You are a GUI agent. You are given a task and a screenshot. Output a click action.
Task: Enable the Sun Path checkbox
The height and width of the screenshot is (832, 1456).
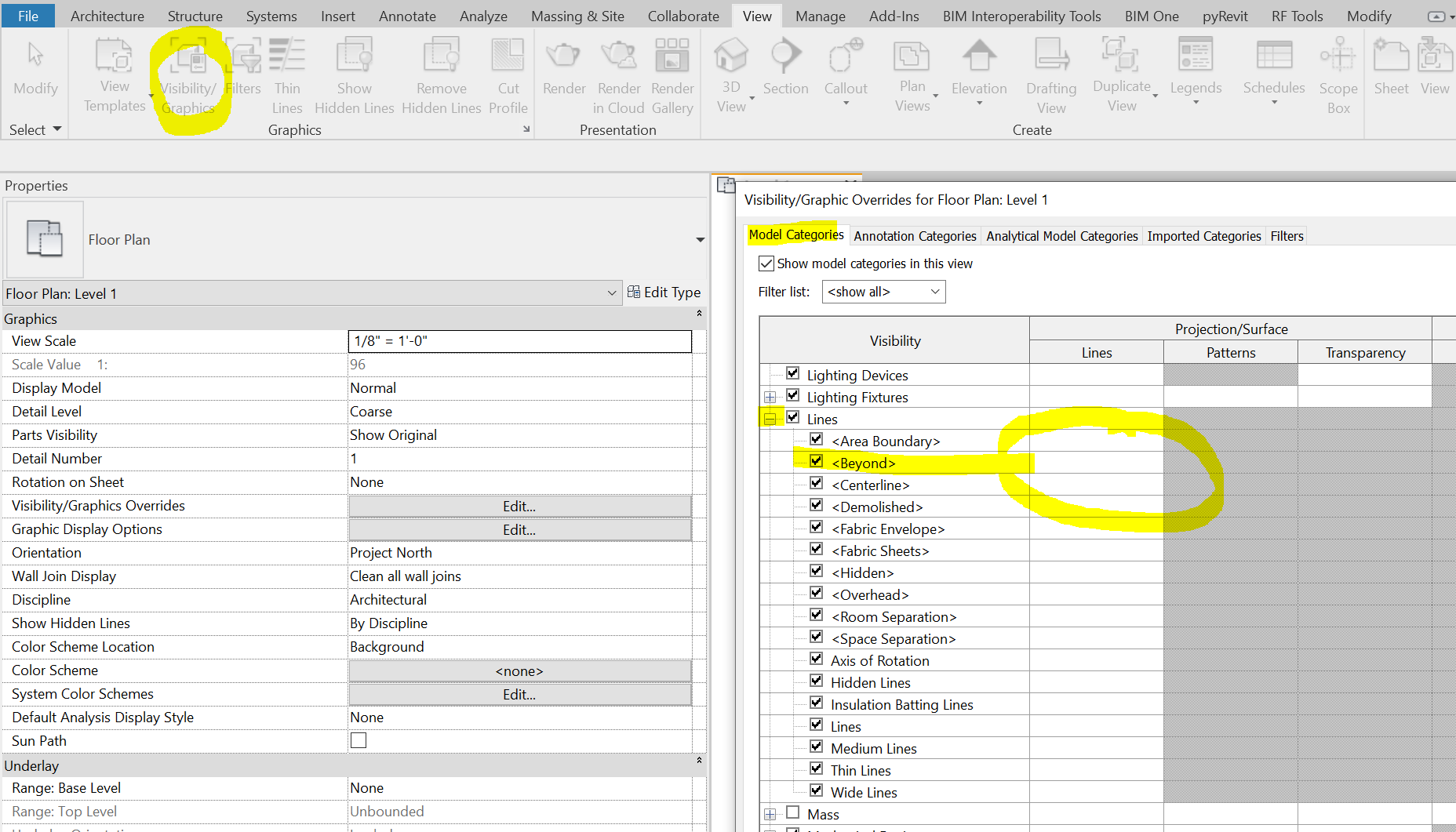pos(359,739)
